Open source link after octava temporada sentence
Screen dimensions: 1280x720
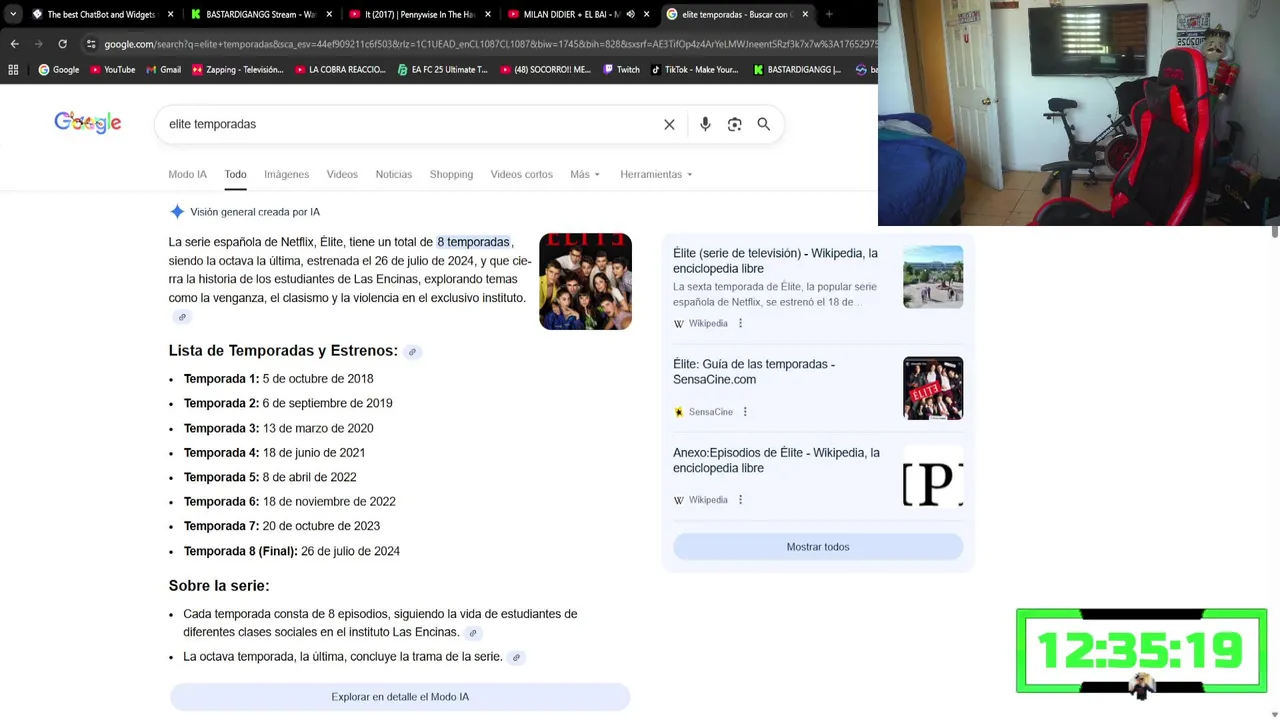[x=516, y=658]
